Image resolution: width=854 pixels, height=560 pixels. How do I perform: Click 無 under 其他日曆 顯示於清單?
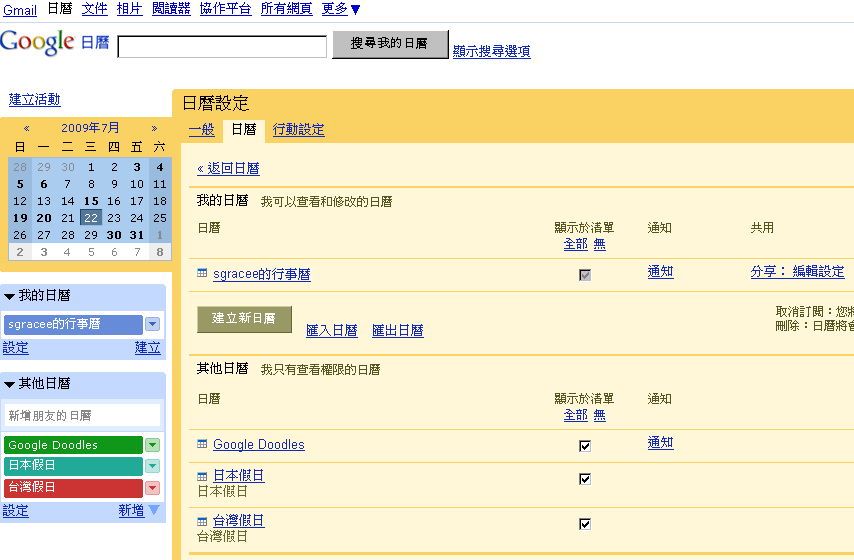point(600,415)
